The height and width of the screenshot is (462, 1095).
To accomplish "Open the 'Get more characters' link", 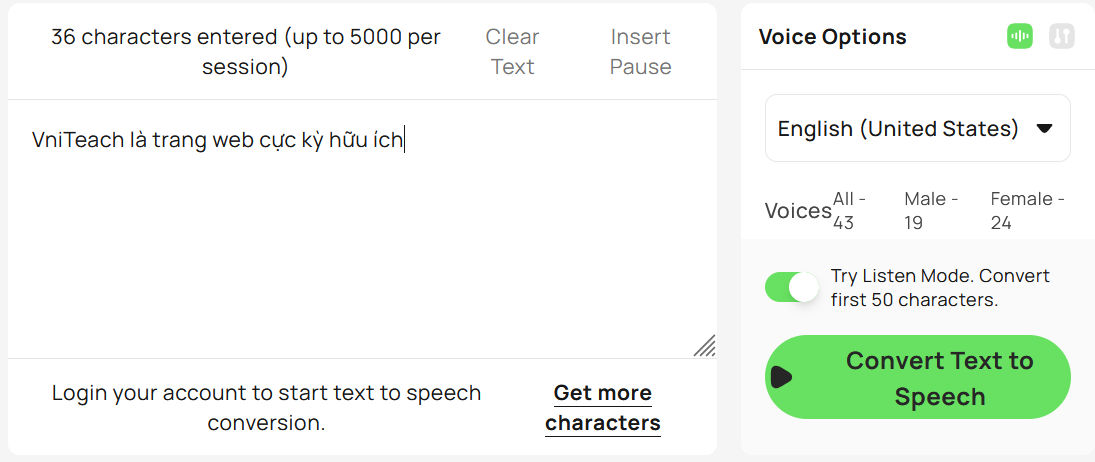I will pos(603,408).
